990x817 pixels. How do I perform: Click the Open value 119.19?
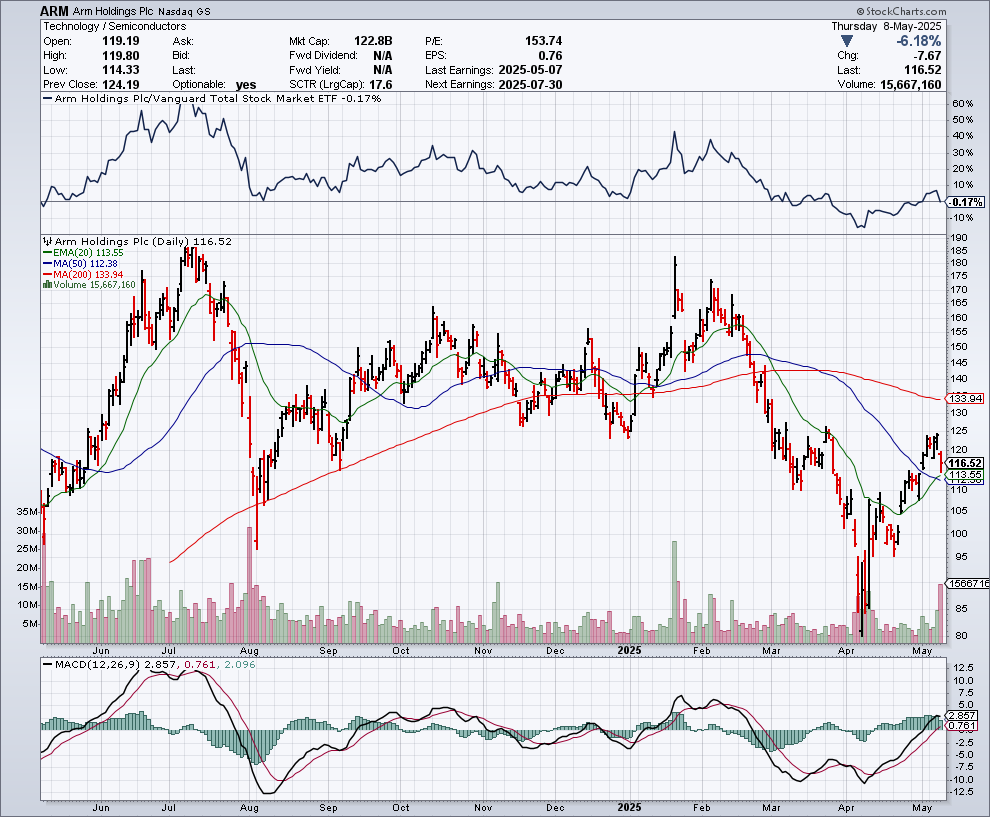coord(121,41)
